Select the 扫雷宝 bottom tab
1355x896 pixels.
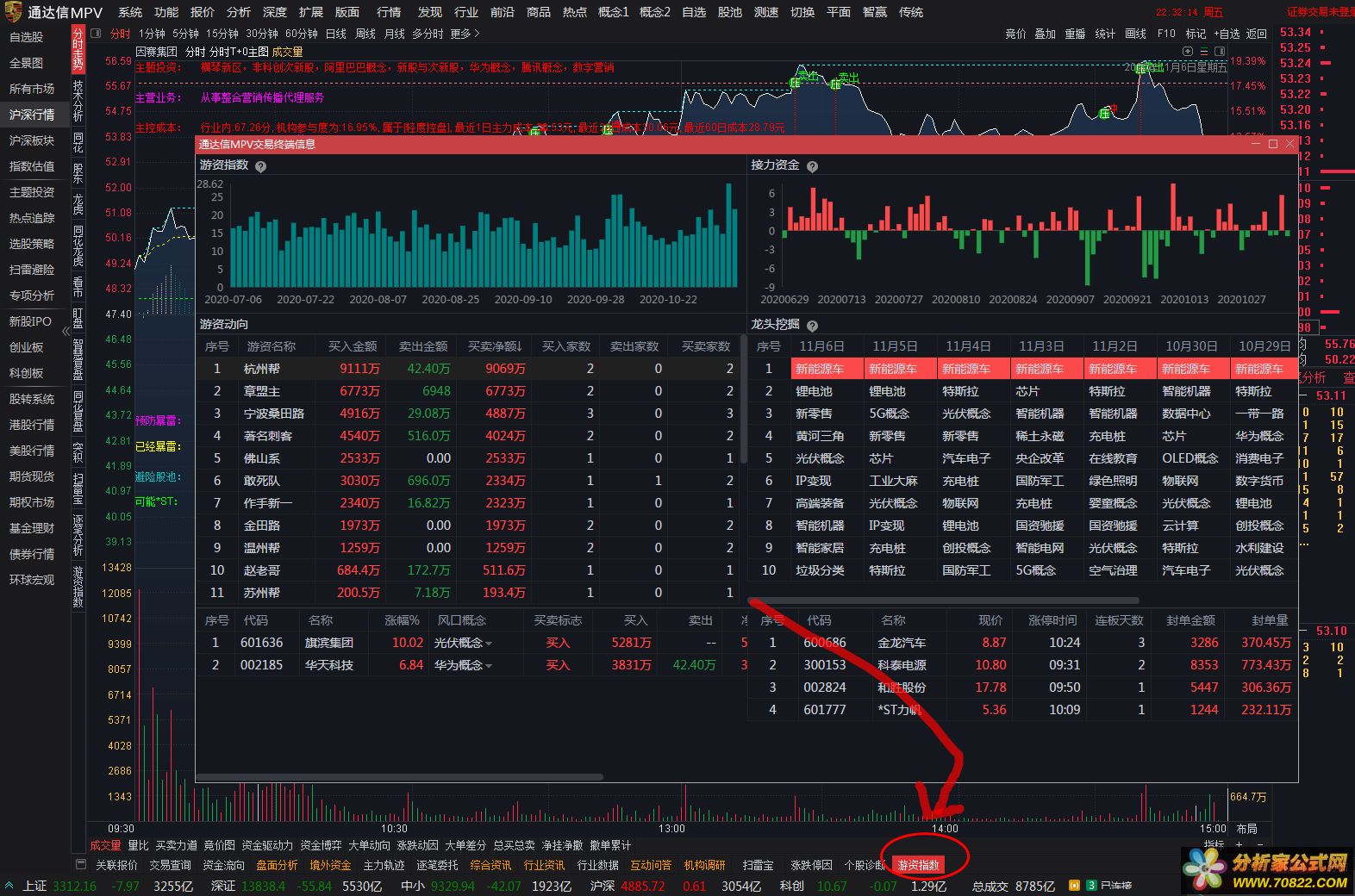(758, 865)
